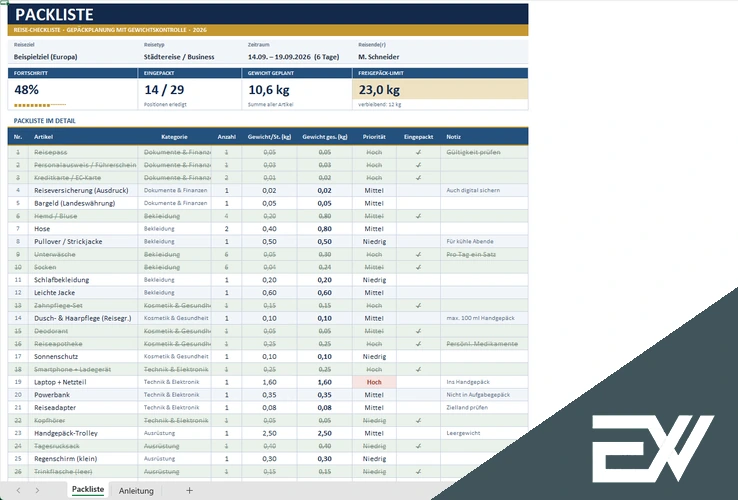The image size is (738, 500).
Task: Click the progress bar under 48%
Action: (x=40, y=105)
